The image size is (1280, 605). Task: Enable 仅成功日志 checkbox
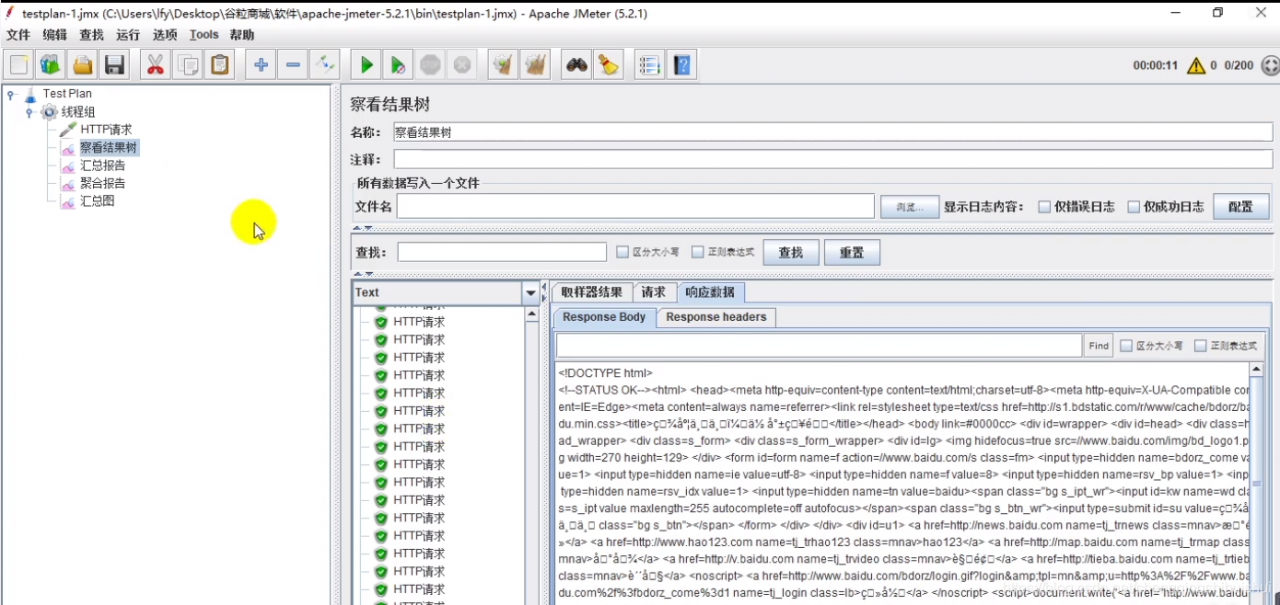pyautogui.click(x=1133, y=207)
